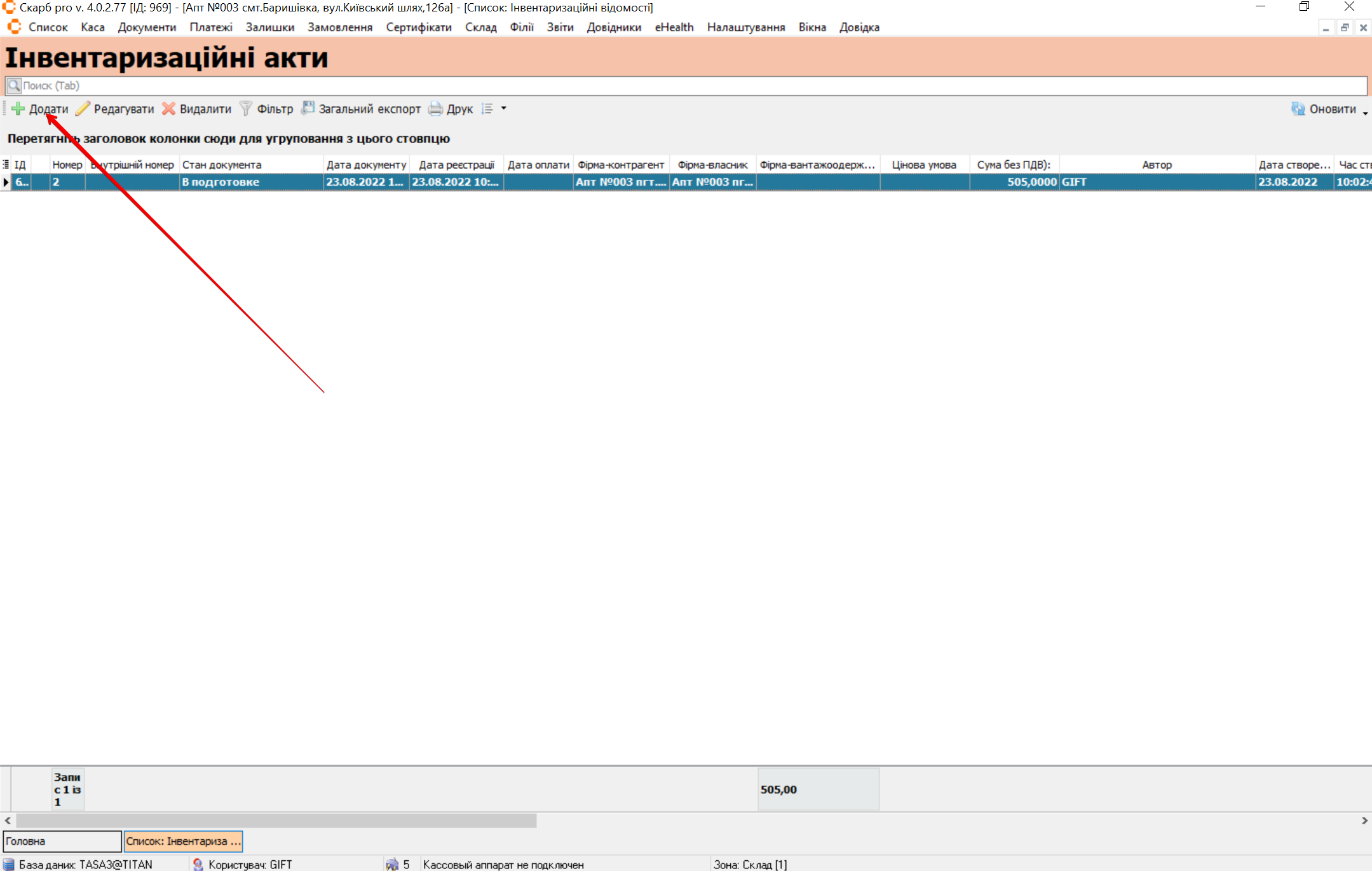Viewport: 1372px width, 871px height.
Task: Click the Оновити refresh icon
Action: pos(1298,109)
